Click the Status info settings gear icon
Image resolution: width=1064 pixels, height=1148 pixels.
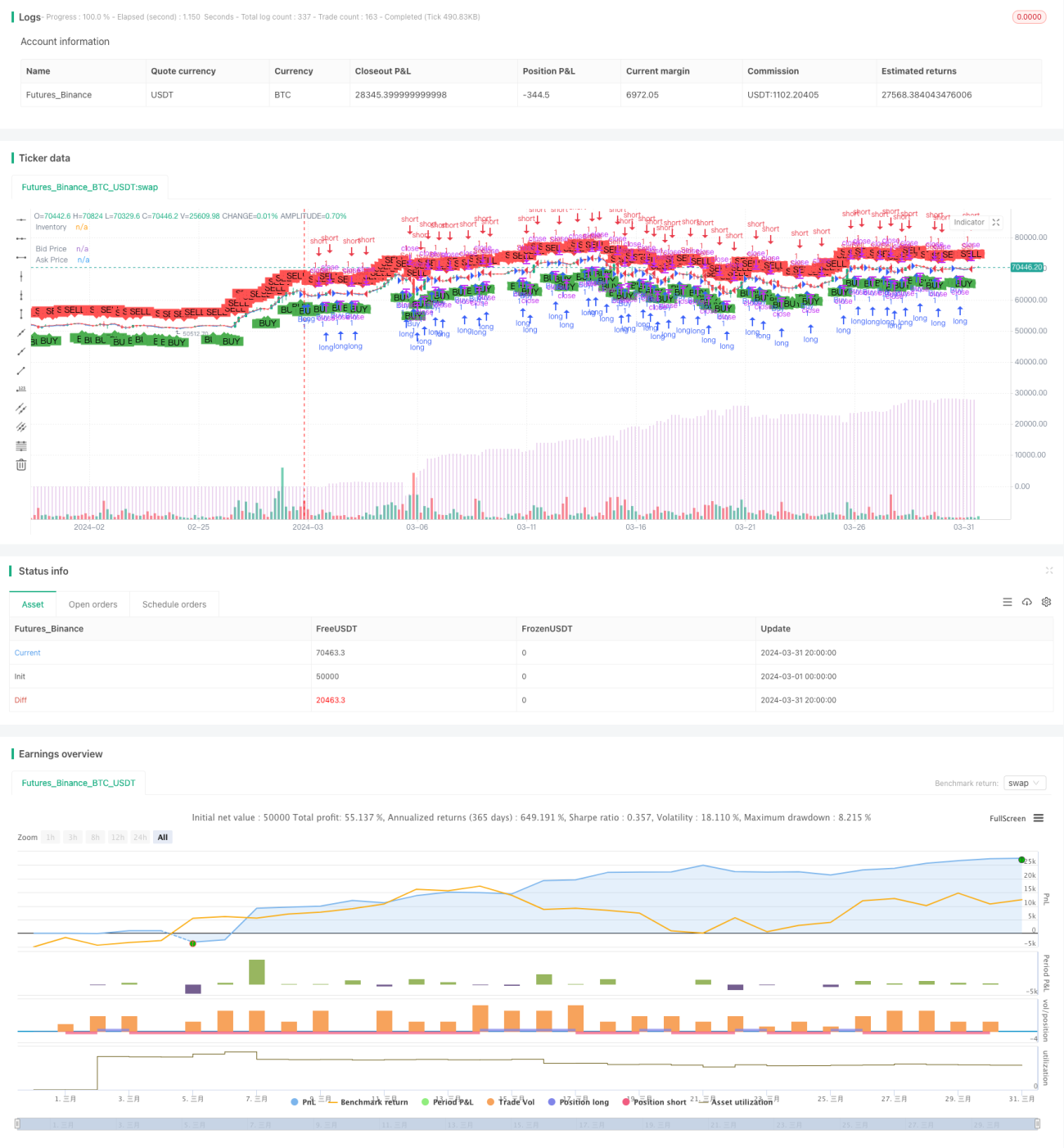(1046, 602)
